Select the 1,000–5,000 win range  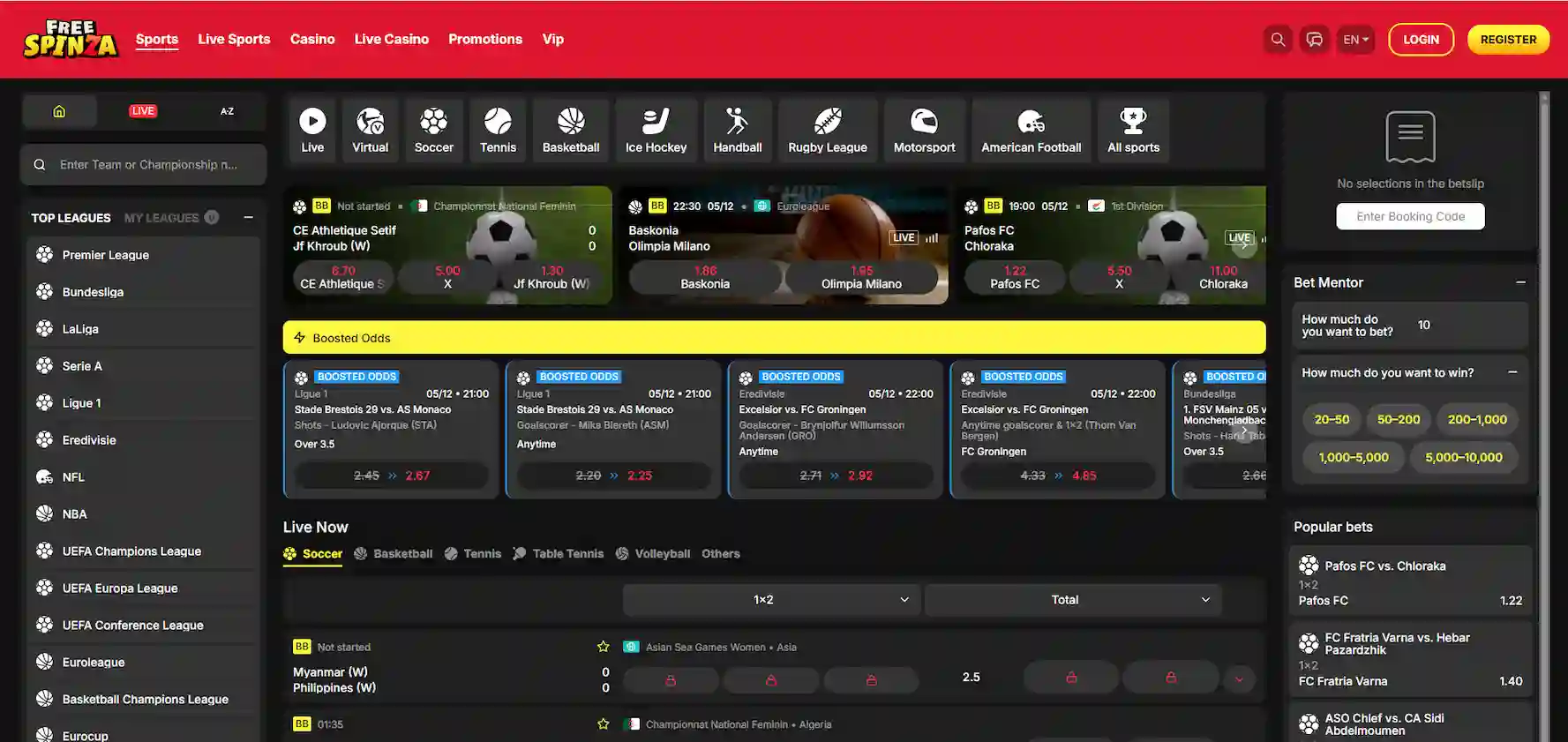click(x=1354, y=458)
